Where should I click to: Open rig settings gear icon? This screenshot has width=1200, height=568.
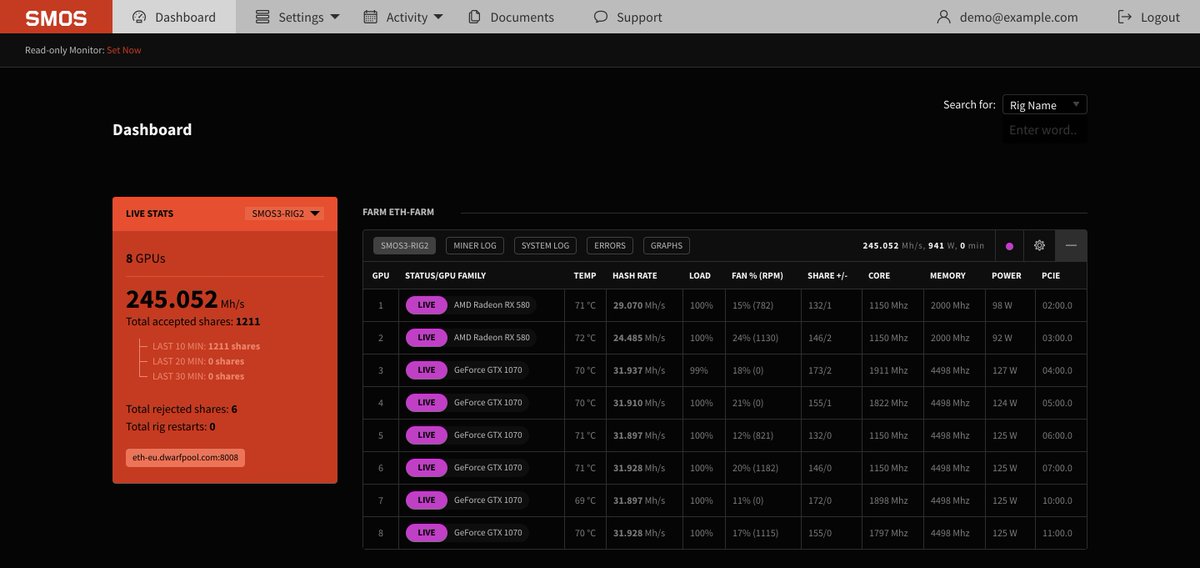pos(1039,246)
